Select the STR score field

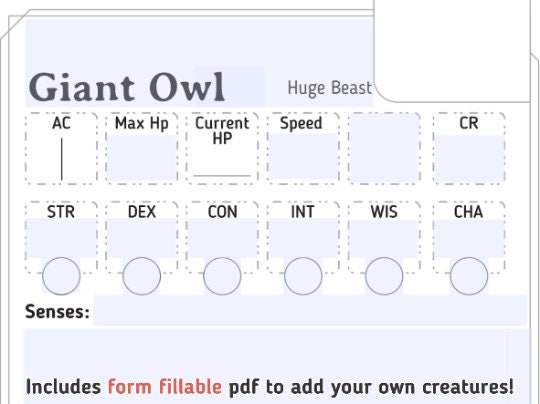point(61,238)
